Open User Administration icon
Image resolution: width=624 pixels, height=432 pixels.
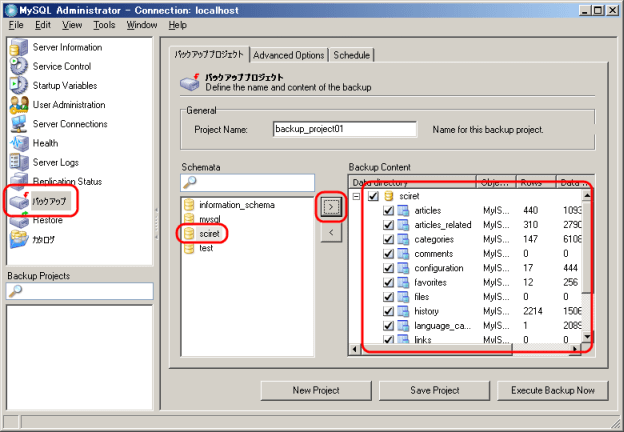point(19,105)
